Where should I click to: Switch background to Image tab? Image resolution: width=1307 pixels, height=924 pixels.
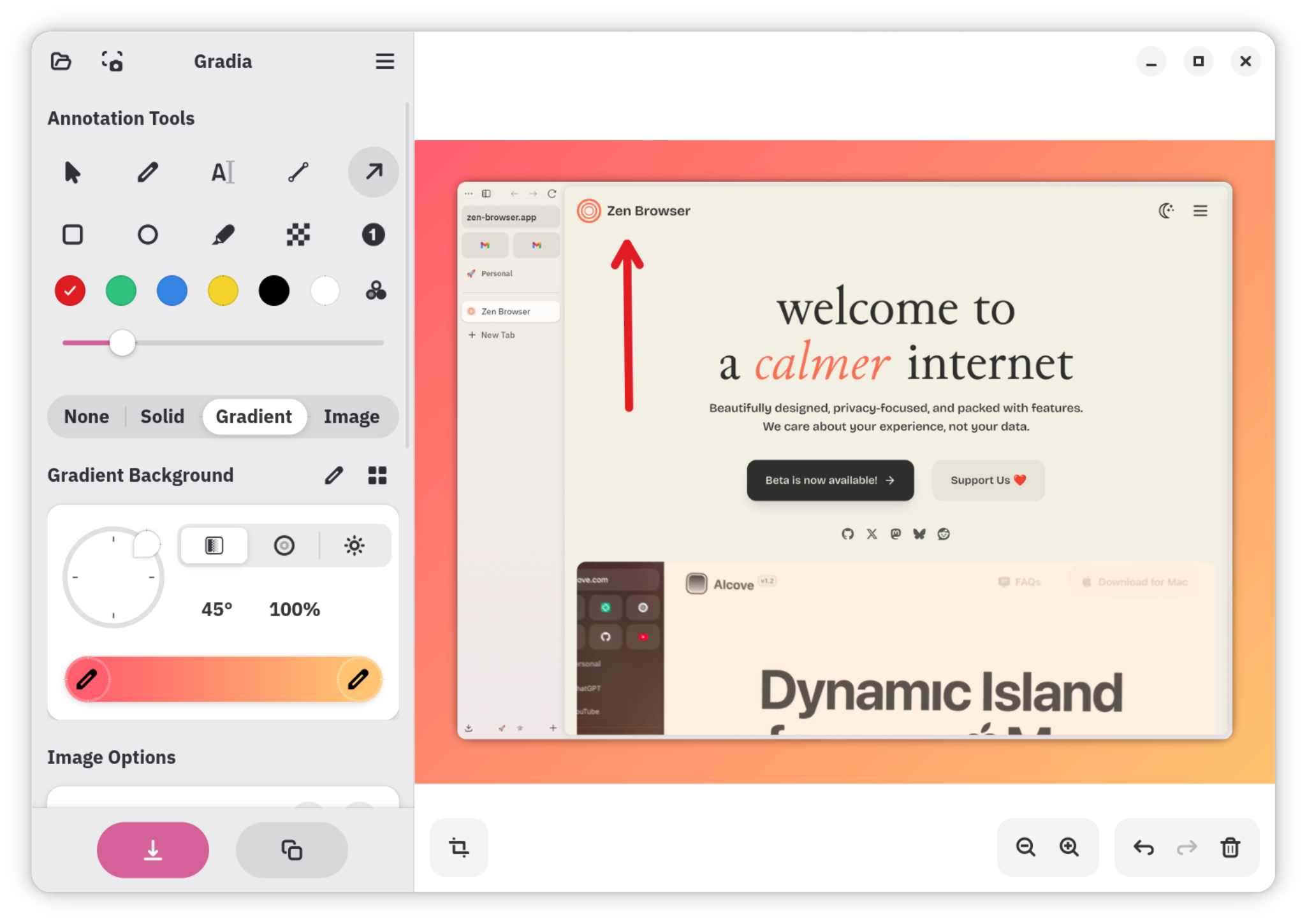pyautogui.click(x=351, y=417)
